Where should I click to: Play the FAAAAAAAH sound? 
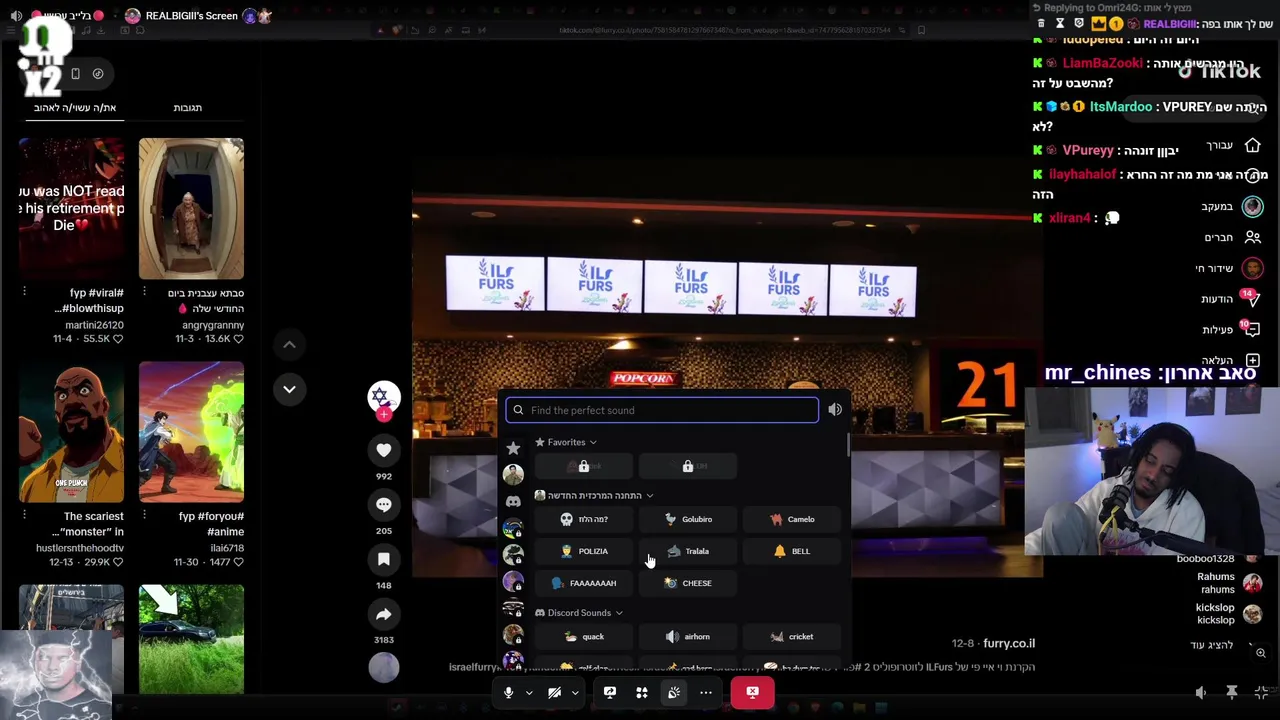click(x=584, y=583)
